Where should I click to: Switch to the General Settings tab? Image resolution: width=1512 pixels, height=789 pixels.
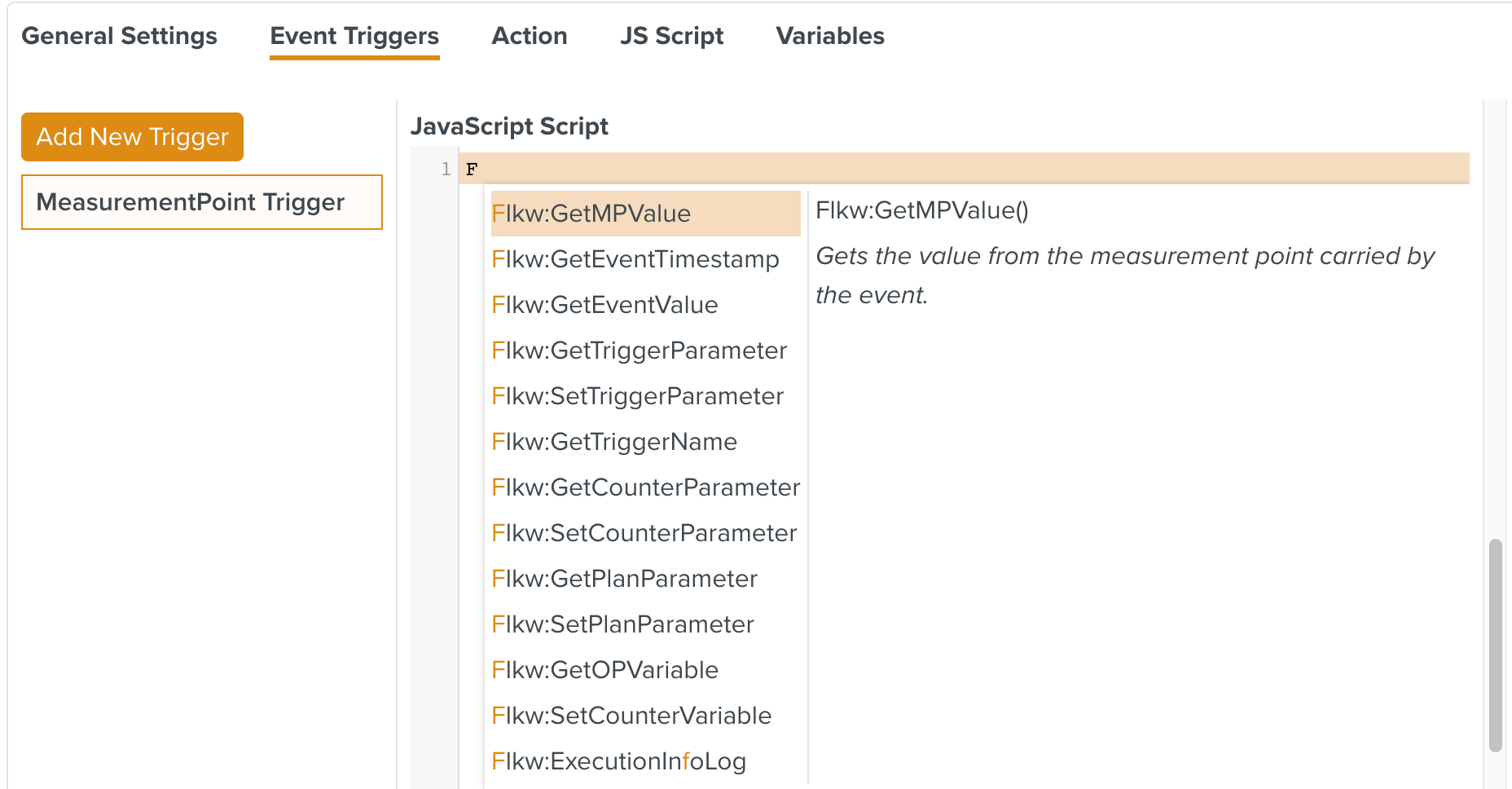(x=120, y=35)
